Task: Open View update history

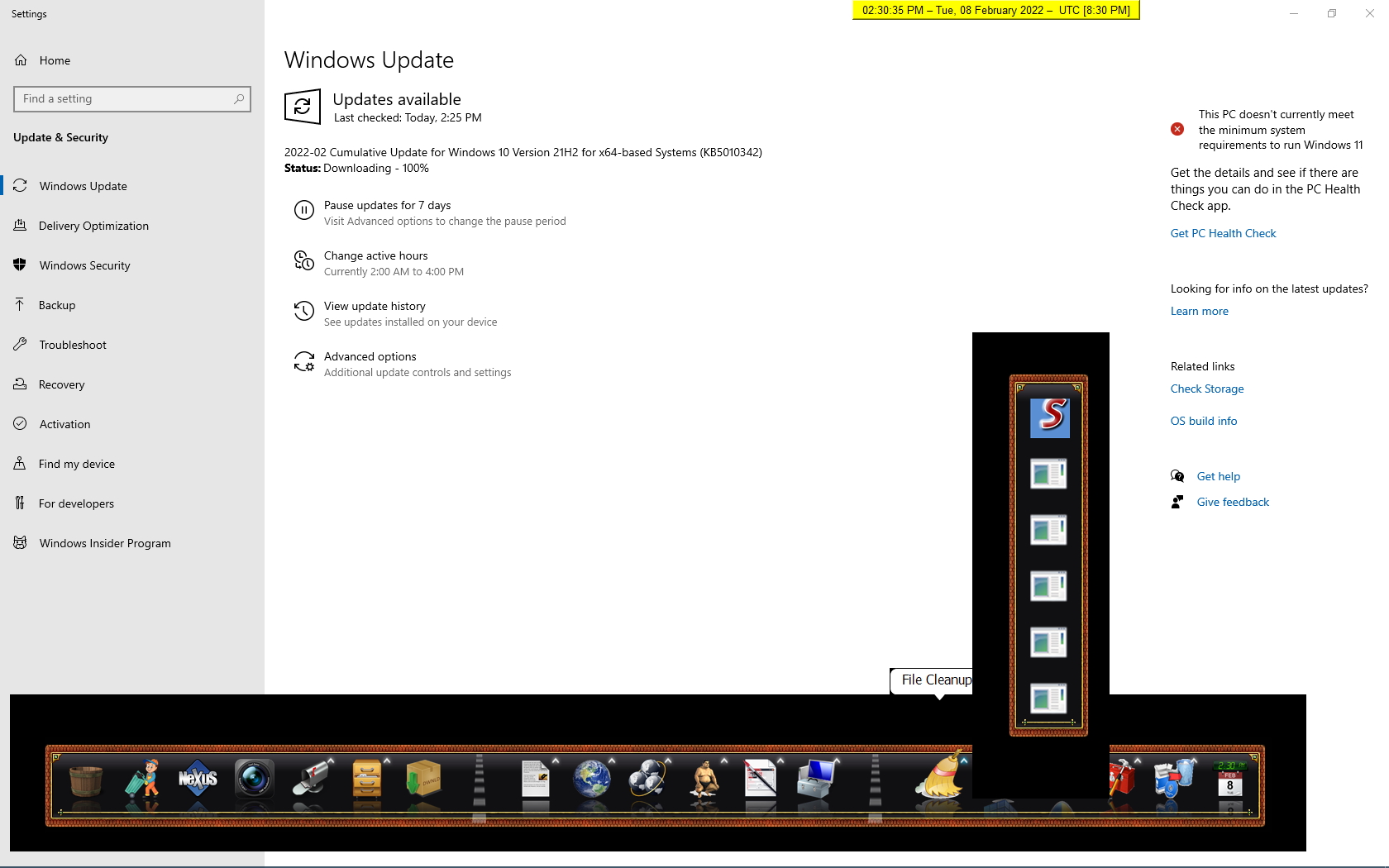Action: coord(375,306)
